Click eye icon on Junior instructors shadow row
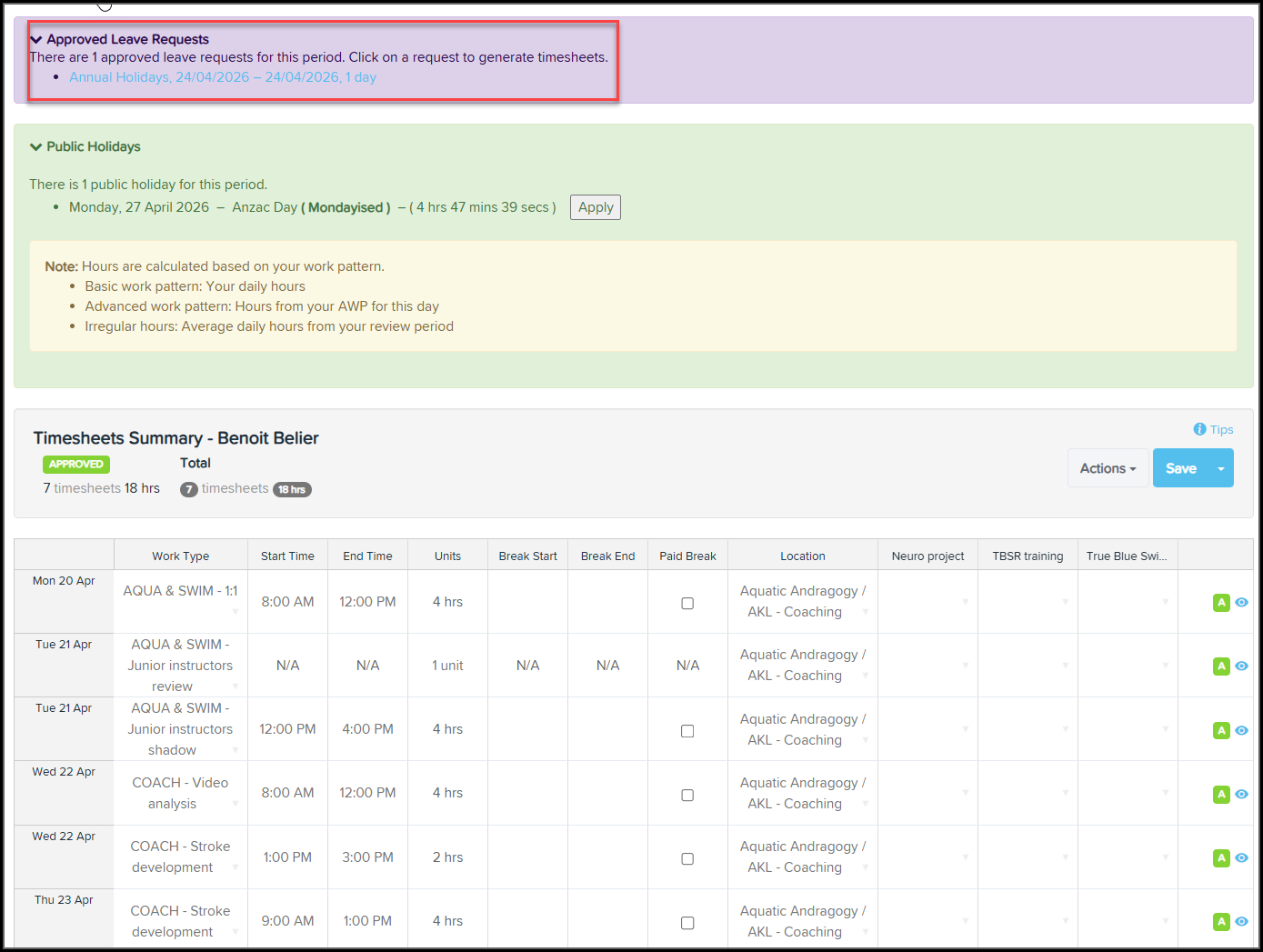The width and height of the screenshot is (1263, 952). [x=1241, y=730]
